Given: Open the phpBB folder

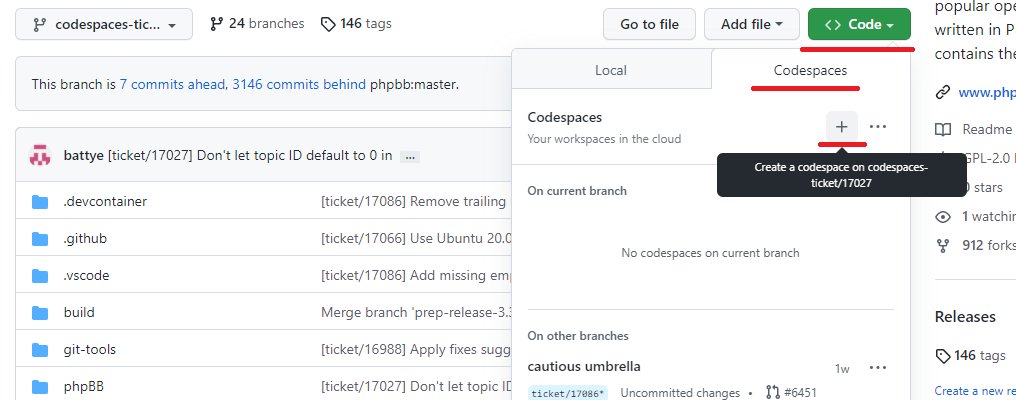Looking at the screenshot, I should (x=84, y=387).
